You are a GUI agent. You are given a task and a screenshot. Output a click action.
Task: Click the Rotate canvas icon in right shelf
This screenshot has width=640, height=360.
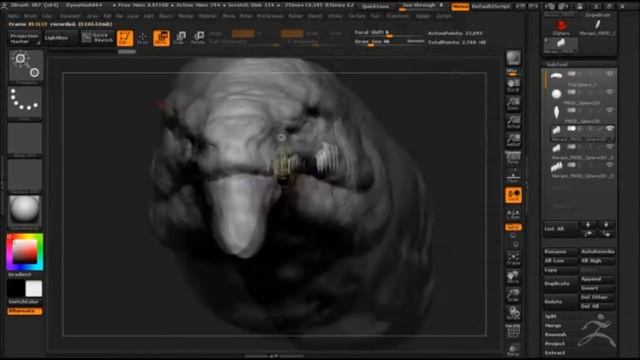point(513,313)
